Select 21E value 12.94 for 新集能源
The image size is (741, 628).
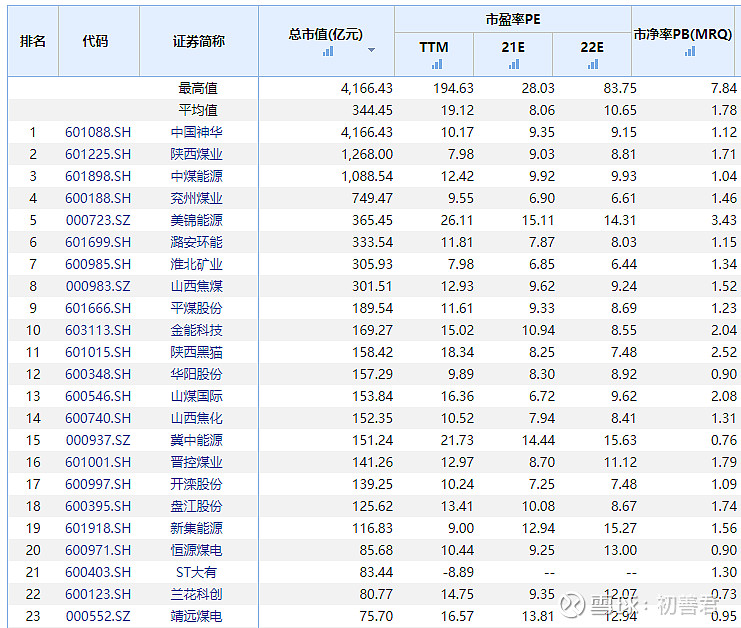tap(538, 528)
